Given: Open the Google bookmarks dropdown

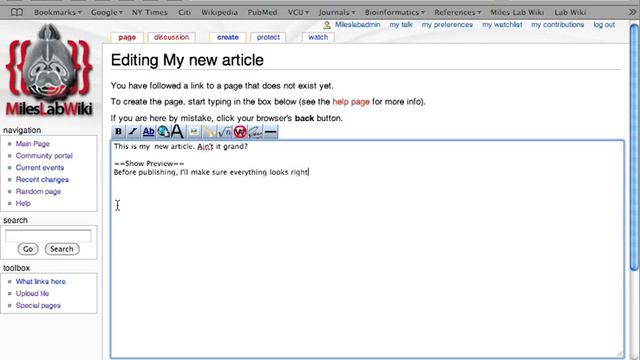Looking at the screenshot, I should coord(107,12).
